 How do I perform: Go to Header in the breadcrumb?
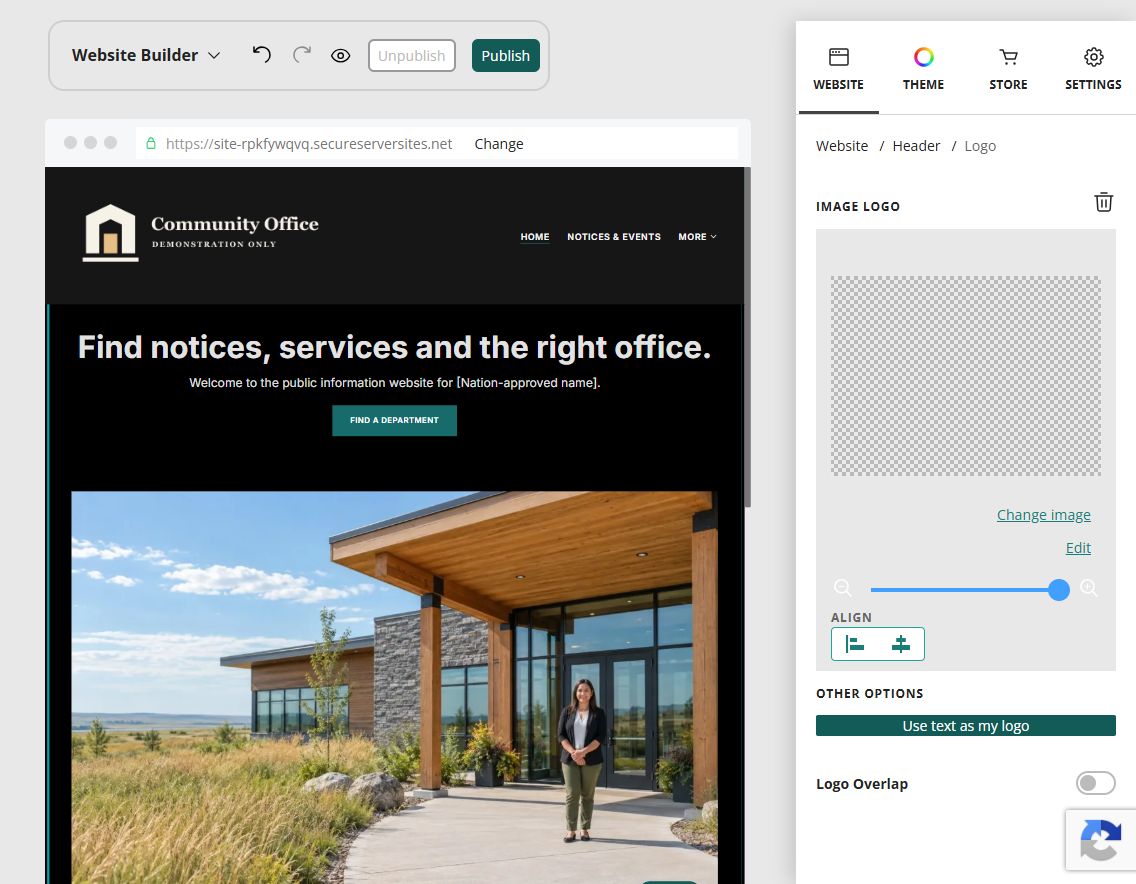pos(916,146)
